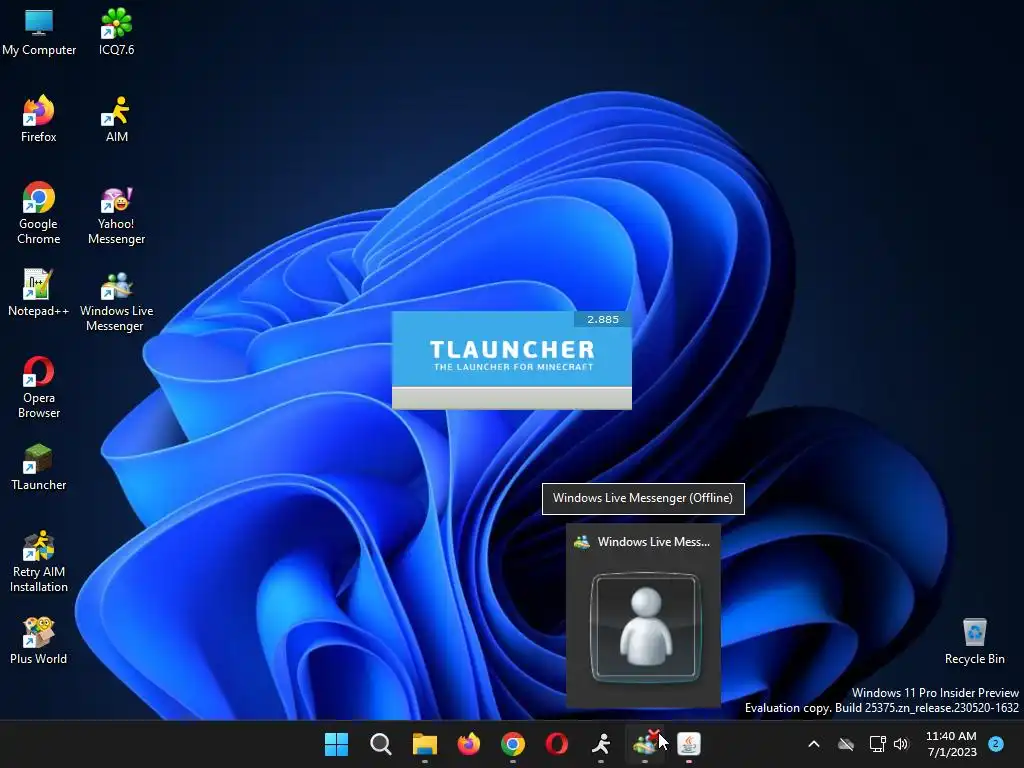
Task: Click the TLauncher loading progress bar
Action: click(x=511, y=398)
